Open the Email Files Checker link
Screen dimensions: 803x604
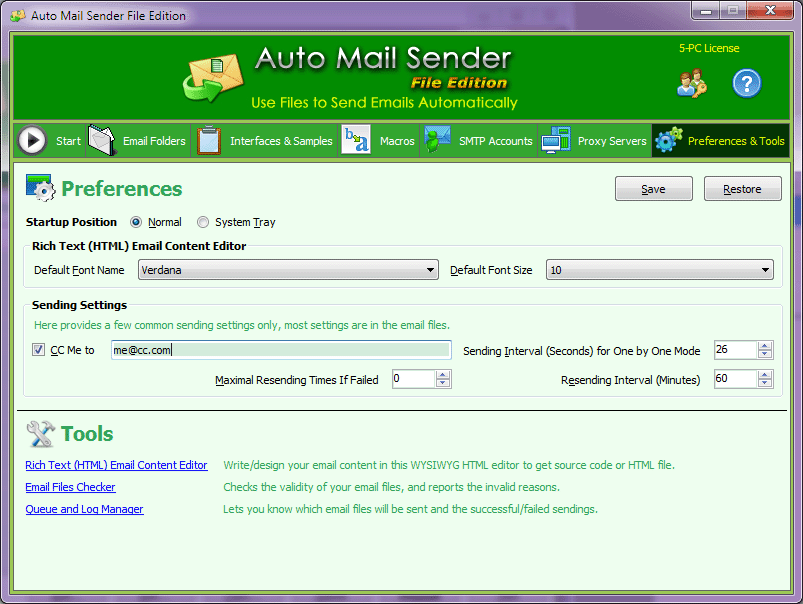click(70, 487)
